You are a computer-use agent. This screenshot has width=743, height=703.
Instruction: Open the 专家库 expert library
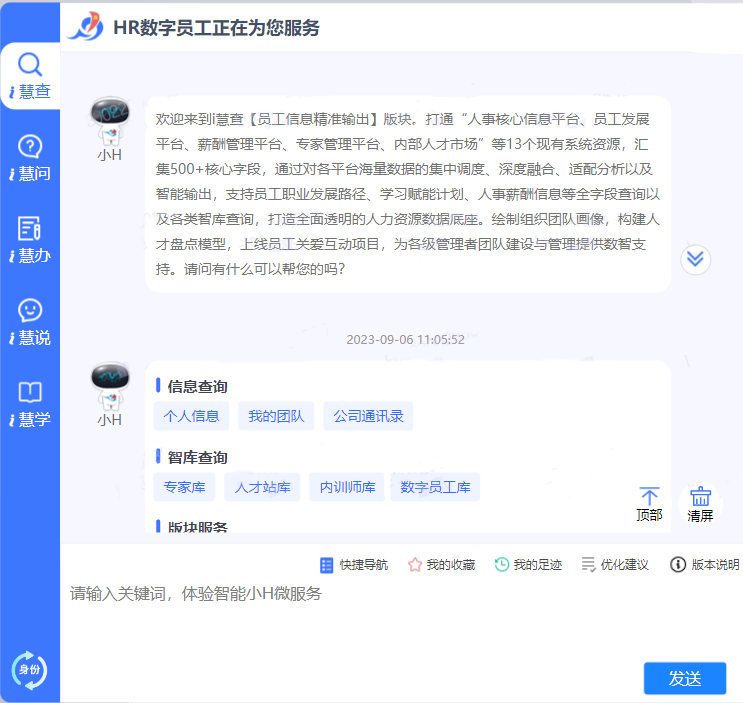pyautogui.click(x=184, y=487)
